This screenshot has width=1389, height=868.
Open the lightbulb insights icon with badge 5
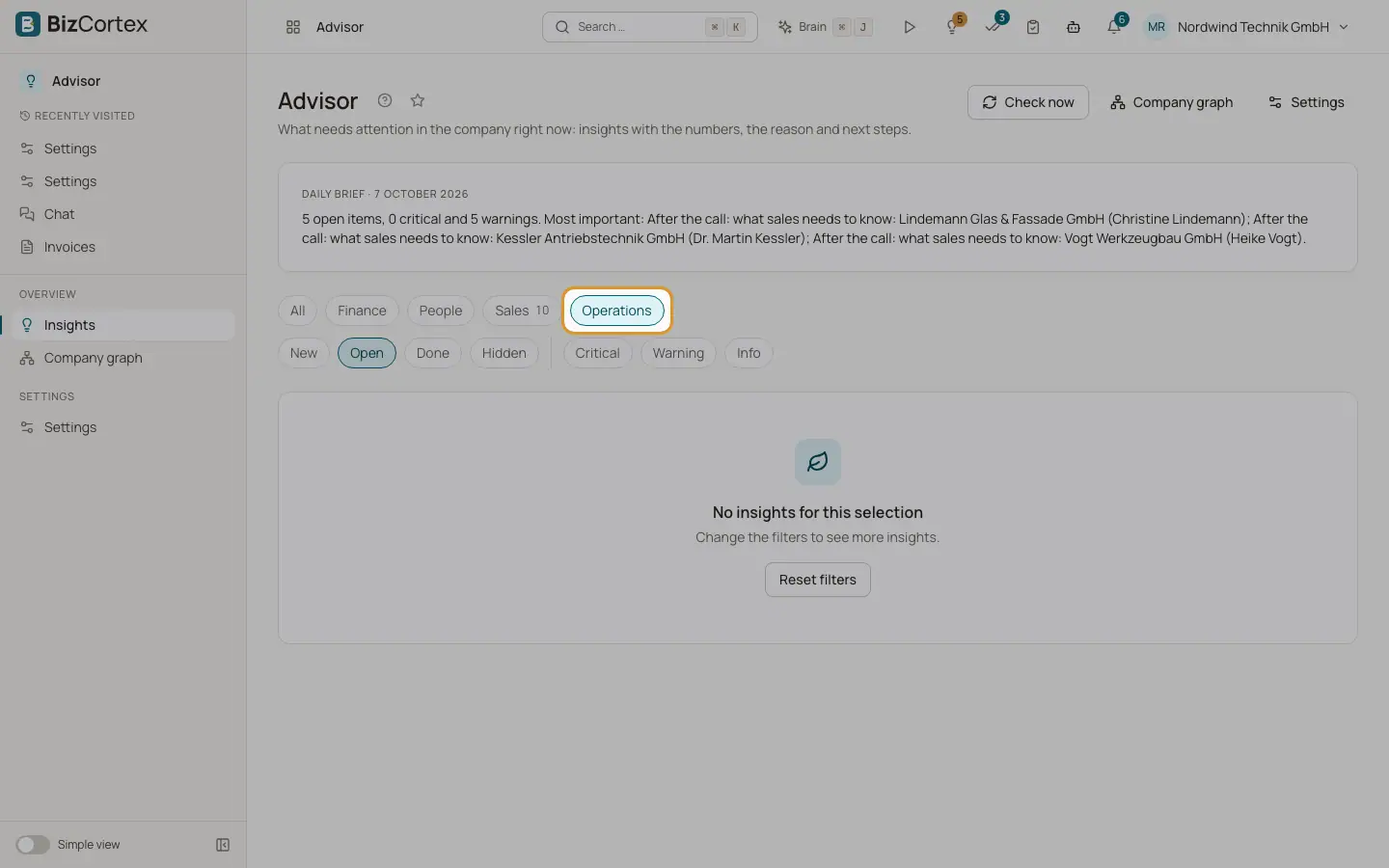(x=953, y=27)
